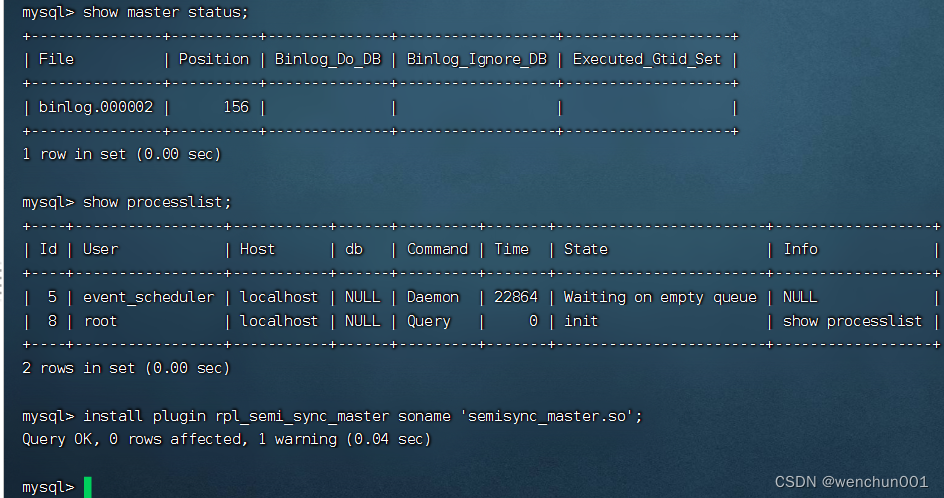
Task: Select the 'State' column header
Action: coord(586,249)
